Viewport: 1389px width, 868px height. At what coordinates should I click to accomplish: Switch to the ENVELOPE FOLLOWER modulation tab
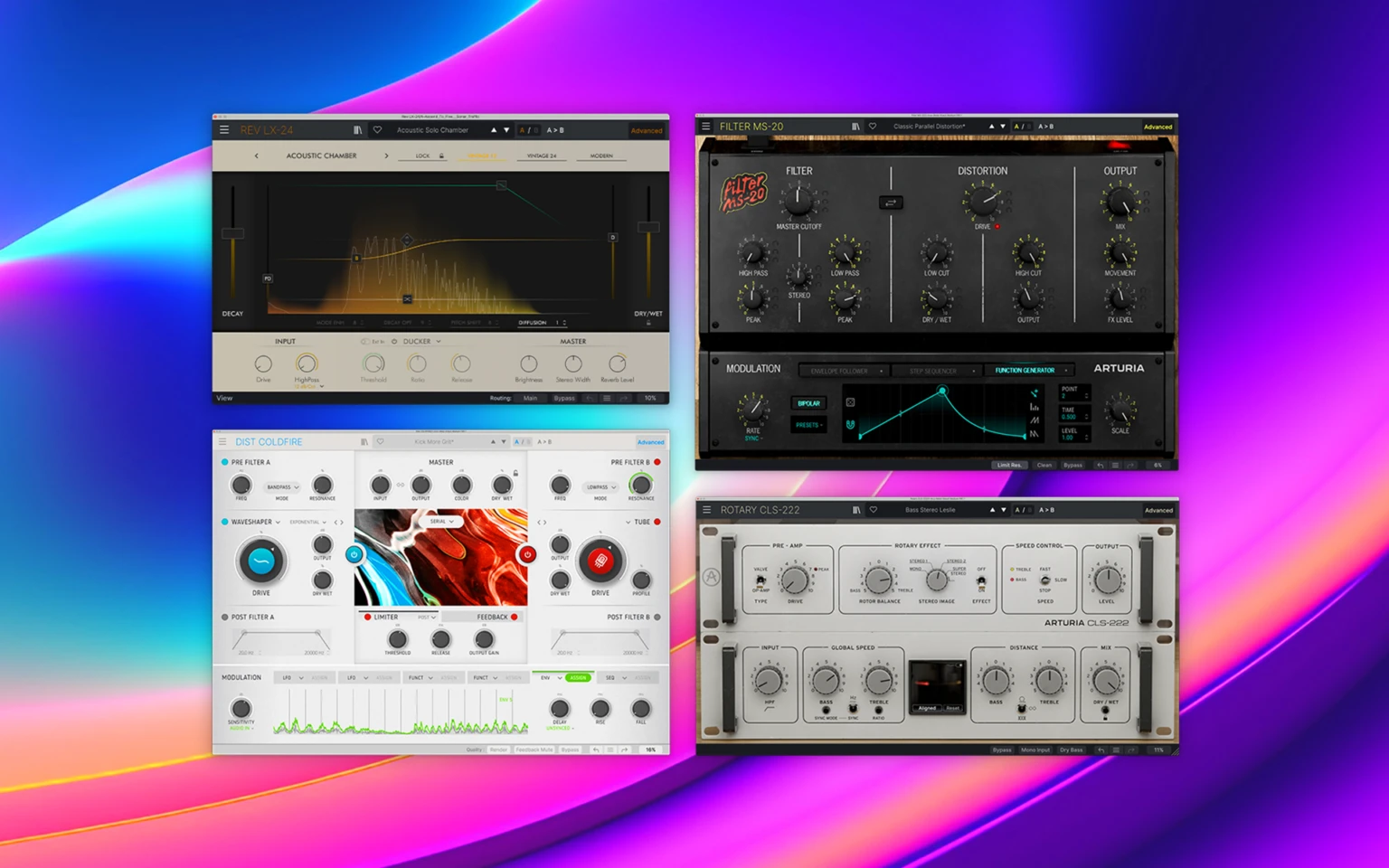click(x=843, y=371)
